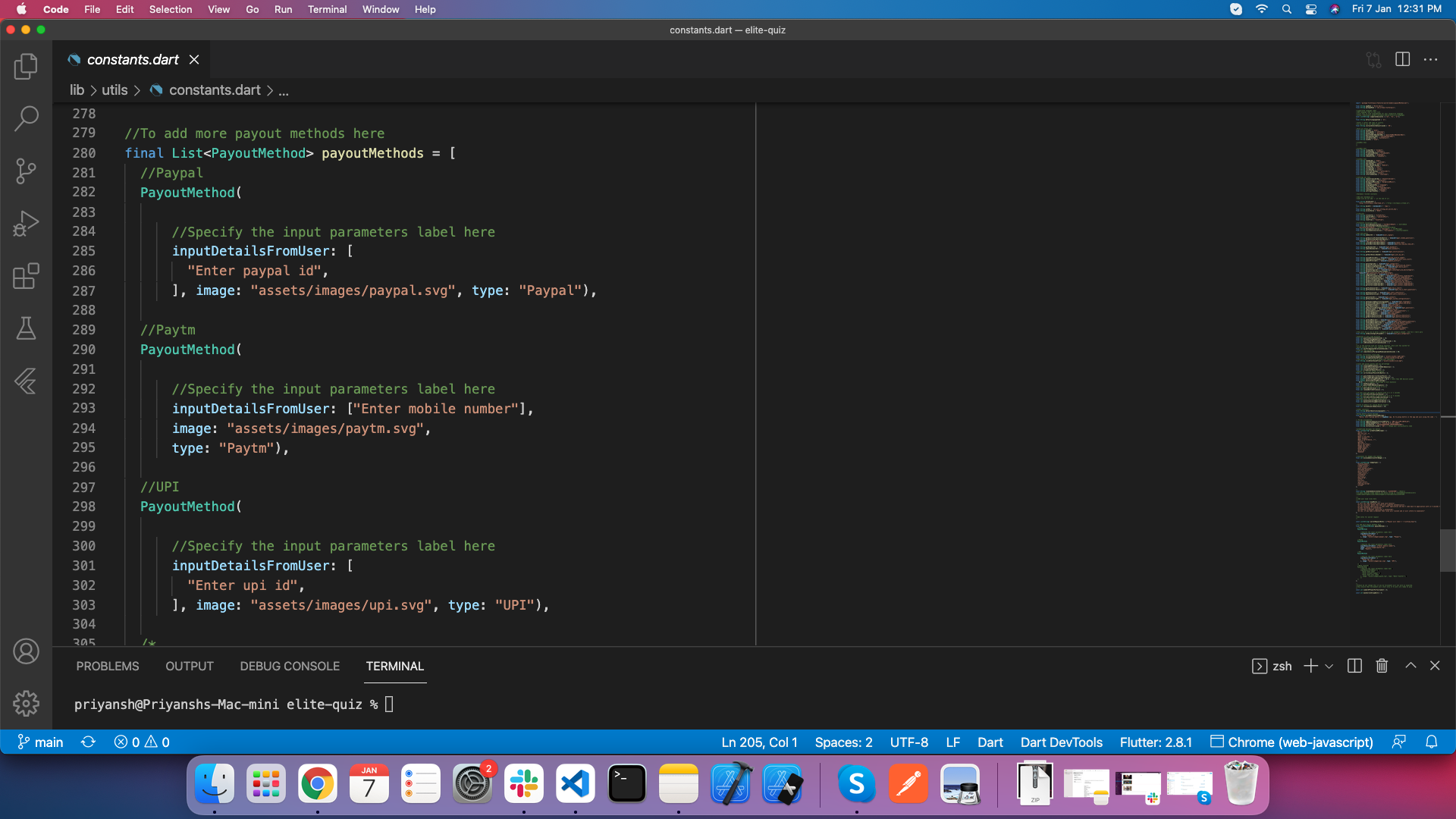
Task: Open the Extensions view
Action: [26, 276]
